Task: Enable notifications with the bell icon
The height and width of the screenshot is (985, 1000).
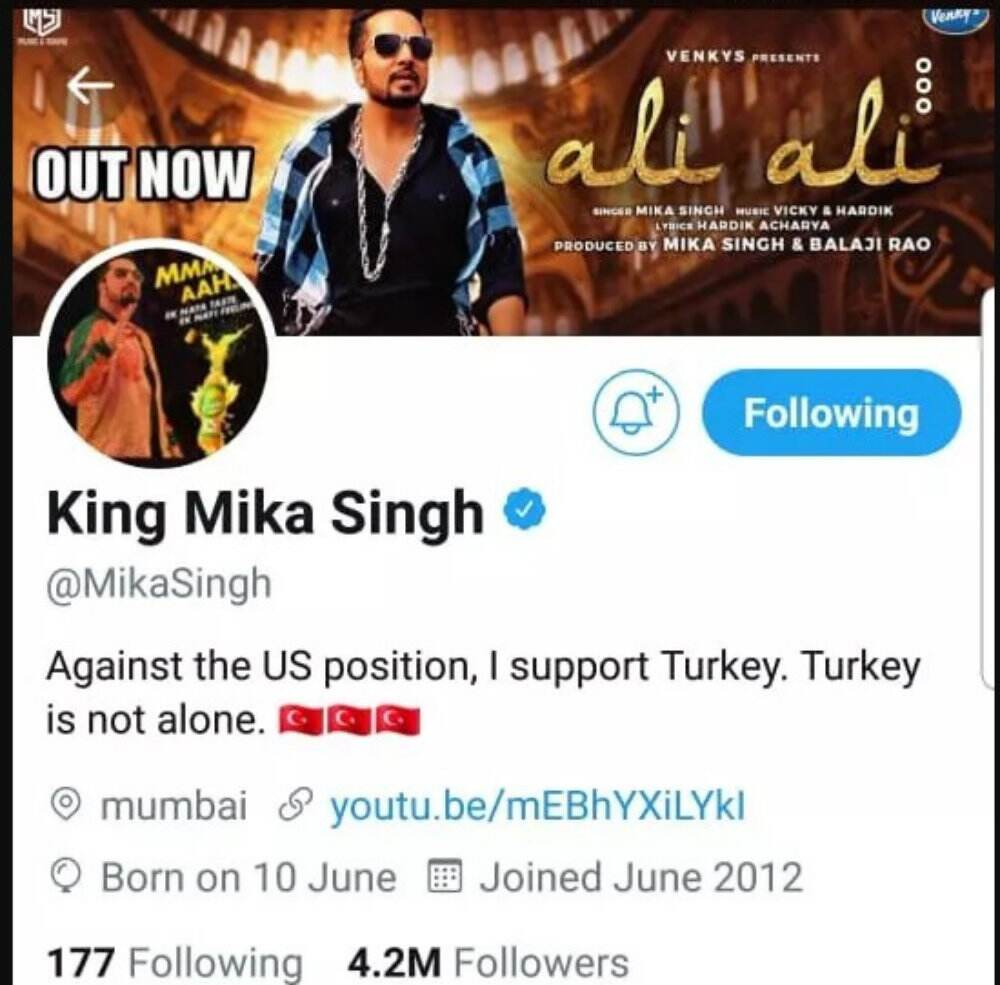Action: (636, 412)
